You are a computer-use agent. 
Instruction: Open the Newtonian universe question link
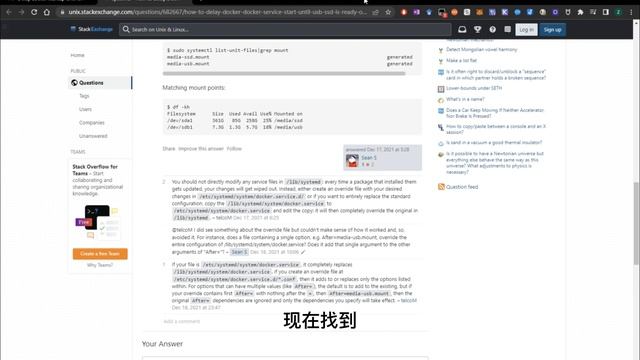495,163
